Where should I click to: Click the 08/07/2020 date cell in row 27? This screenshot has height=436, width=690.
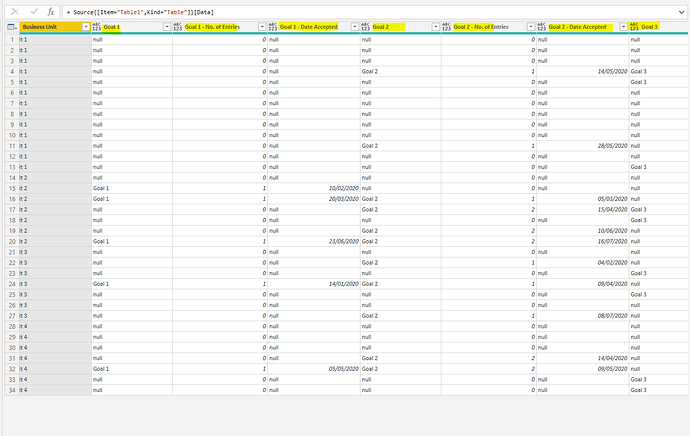pos(583,316)
